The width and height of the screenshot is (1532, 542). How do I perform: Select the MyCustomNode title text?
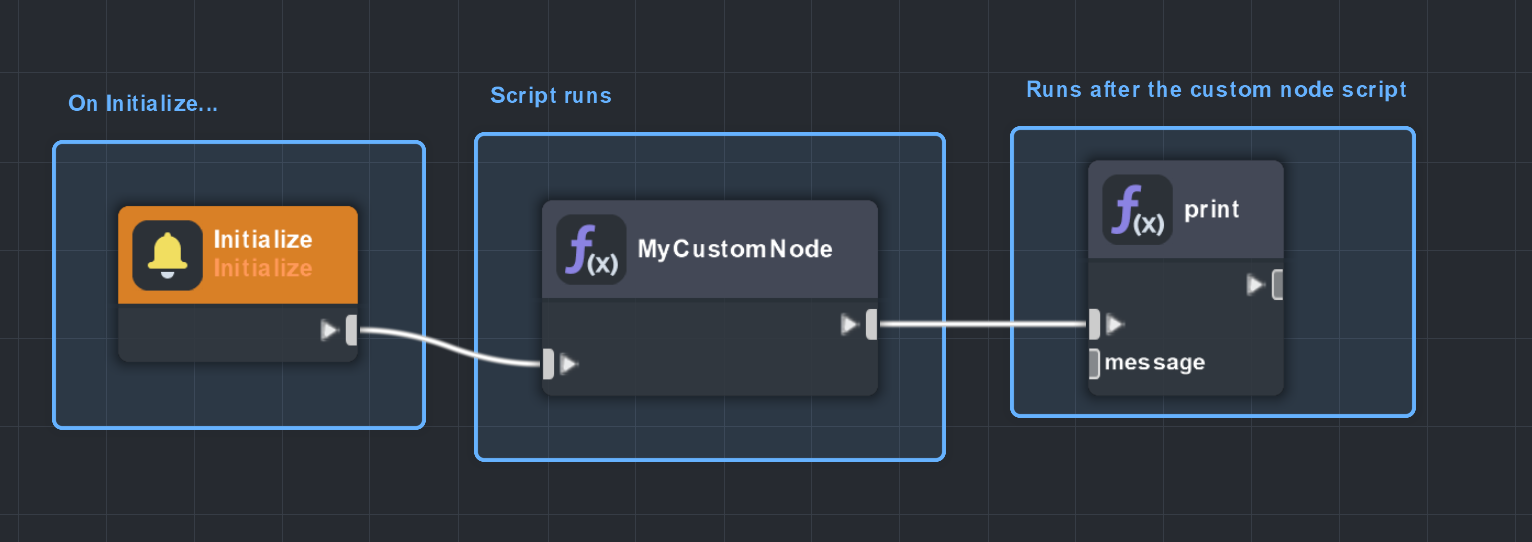click(735, 249)
